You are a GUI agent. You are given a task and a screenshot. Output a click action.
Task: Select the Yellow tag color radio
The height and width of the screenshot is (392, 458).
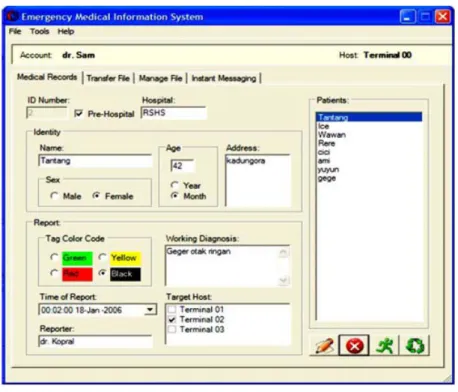[x=103, y=257]
